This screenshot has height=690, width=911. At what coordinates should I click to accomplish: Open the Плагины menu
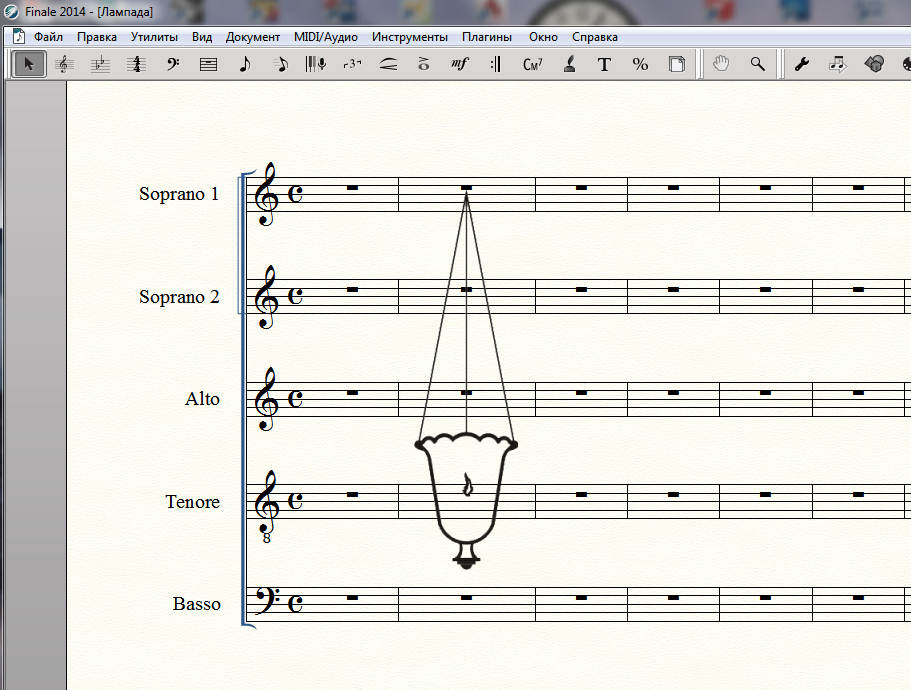click(486, 37)
